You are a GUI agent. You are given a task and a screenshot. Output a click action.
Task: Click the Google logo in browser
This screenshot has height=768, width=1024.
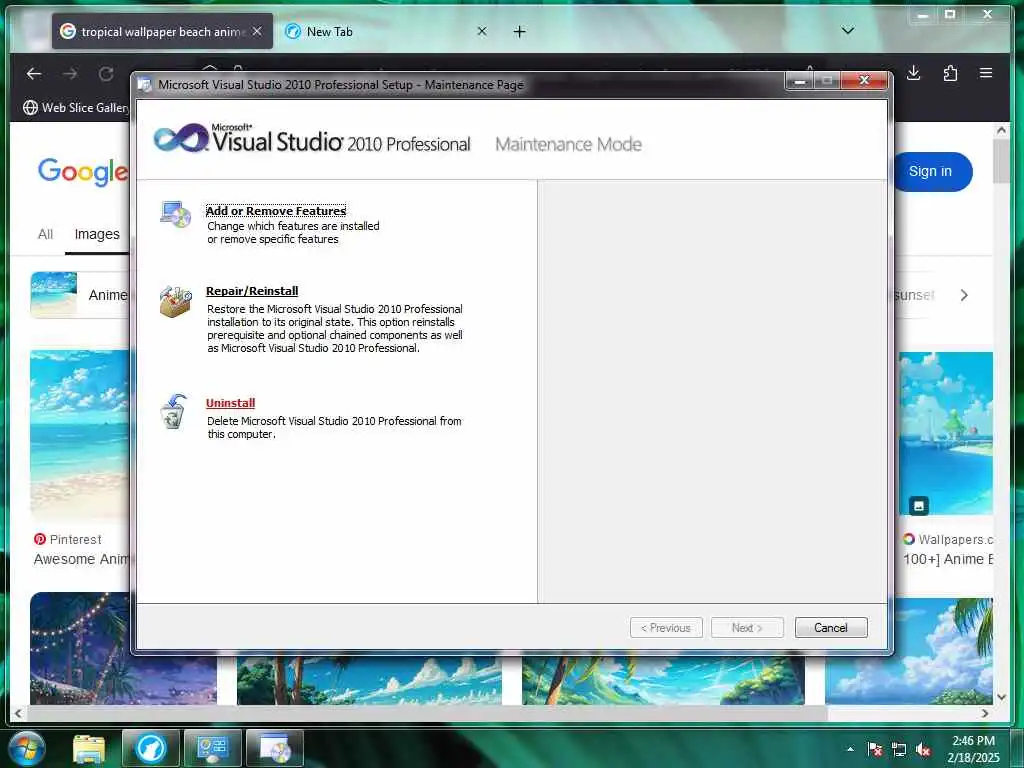(x=83, y=172)
